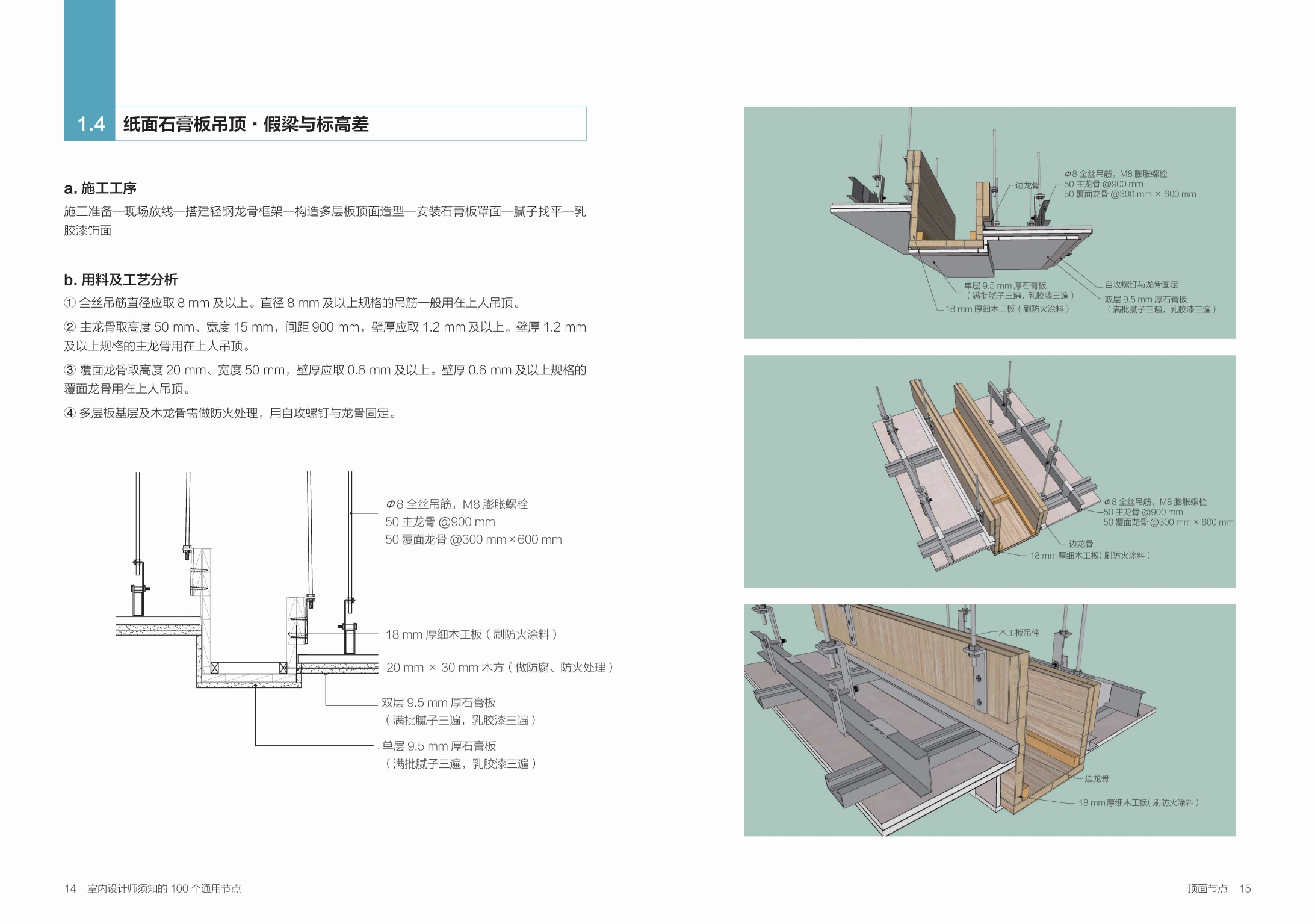
Task: Click the circled number ② bullet
Action: pyautogui.click(x=70, y=327)
